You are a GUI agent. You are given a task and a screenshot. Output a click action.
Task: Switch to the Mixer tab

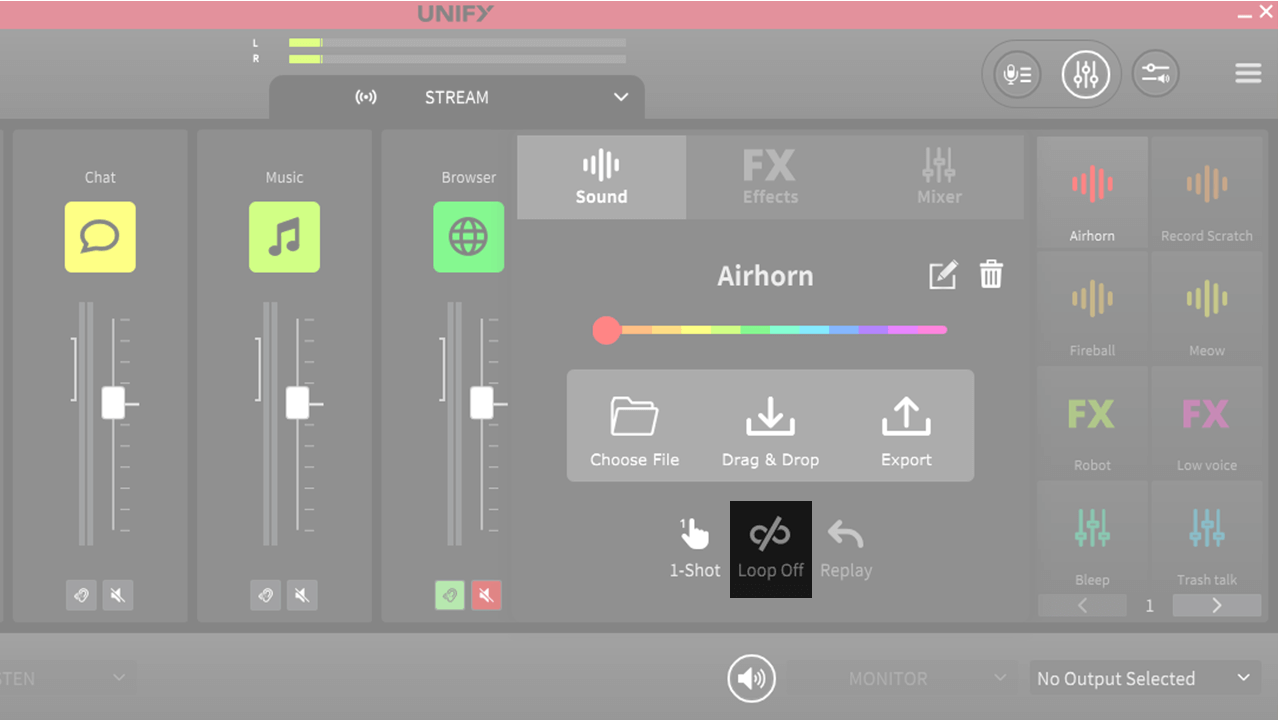pos(939,177)
